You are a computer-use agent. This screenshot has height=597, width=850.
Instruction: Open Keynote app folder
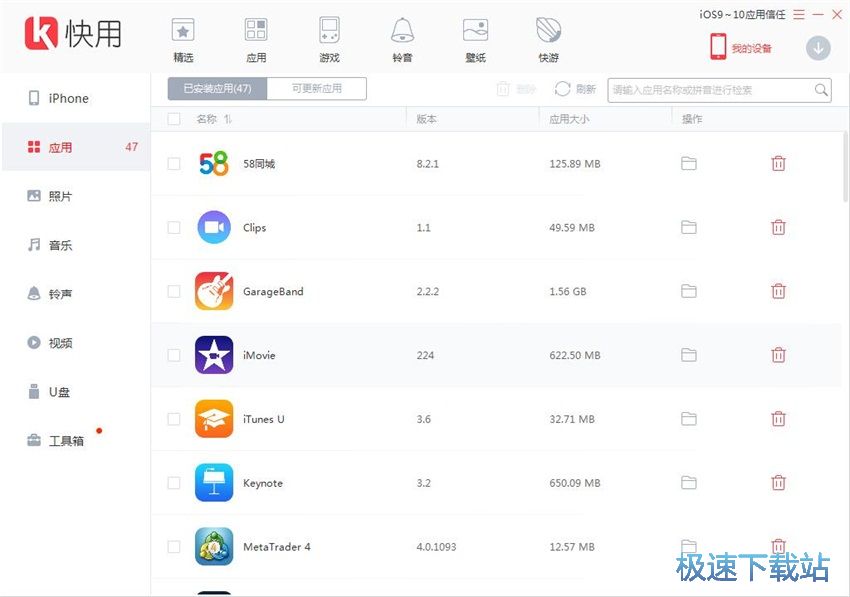click(688, 483)
